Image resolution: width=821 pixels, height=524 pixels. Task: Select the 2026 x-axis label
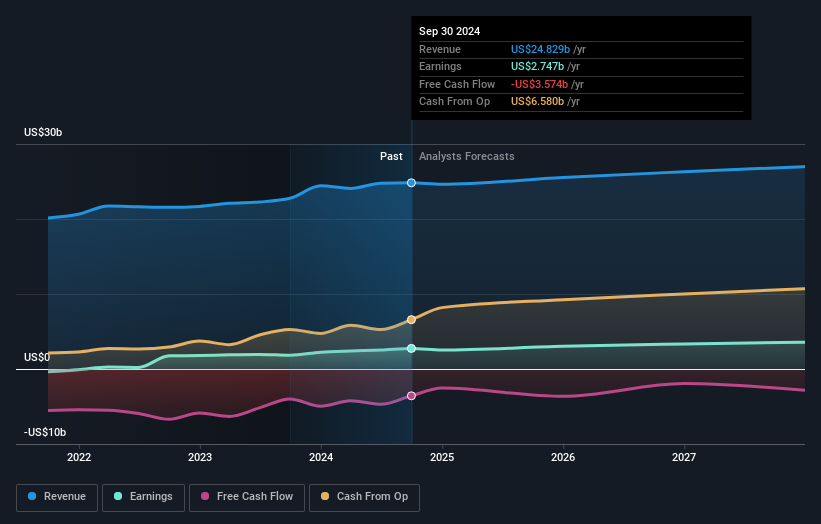pos(563,458)
